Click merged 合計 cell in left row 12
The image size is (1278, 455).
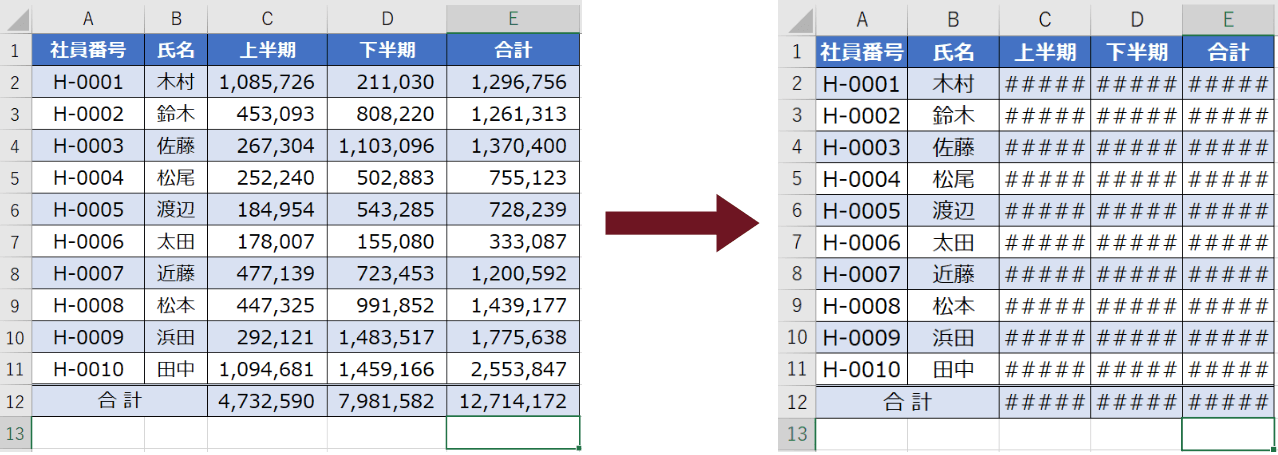coord(120,401)
